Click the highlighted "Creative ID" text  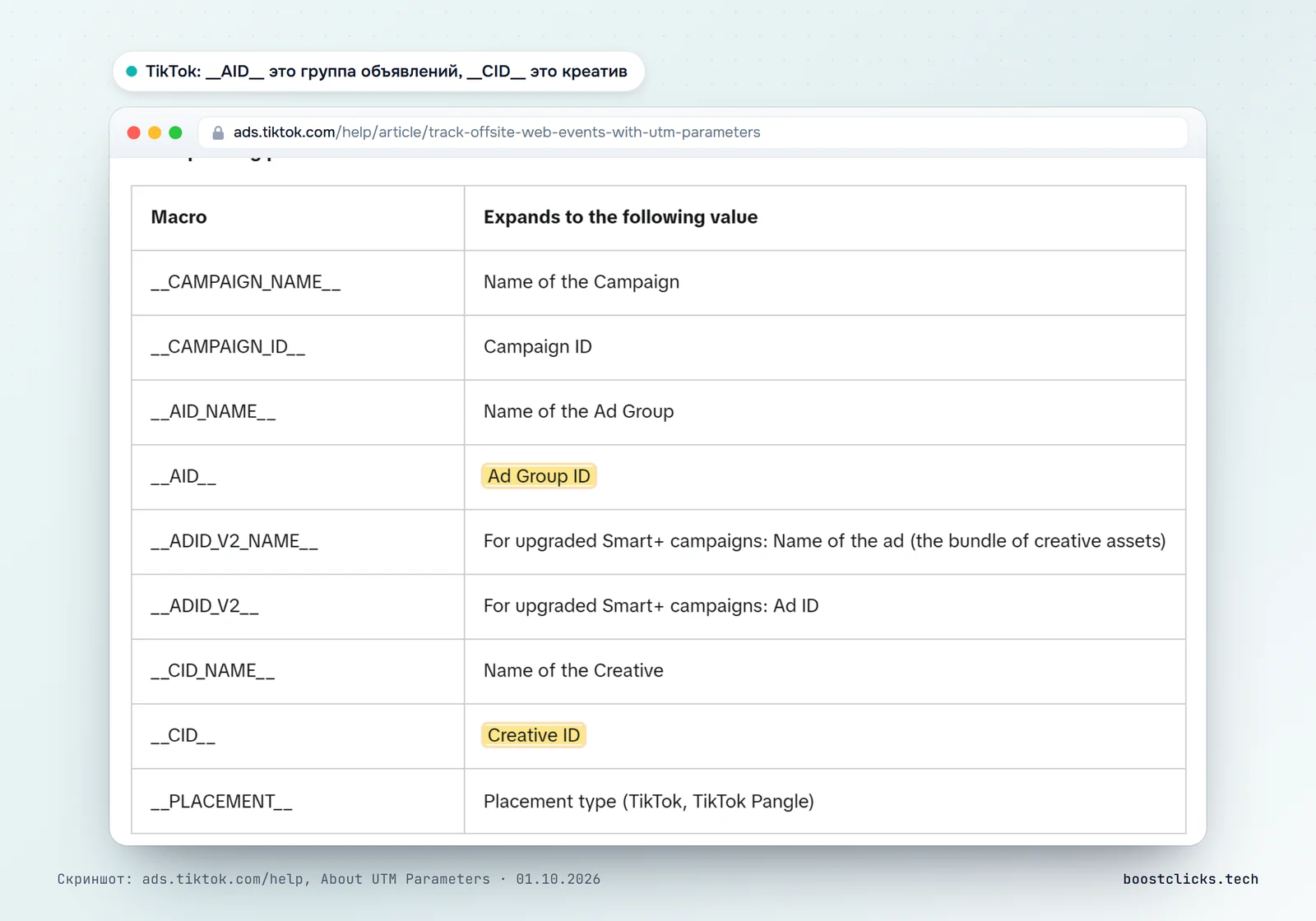click(534, 735)
